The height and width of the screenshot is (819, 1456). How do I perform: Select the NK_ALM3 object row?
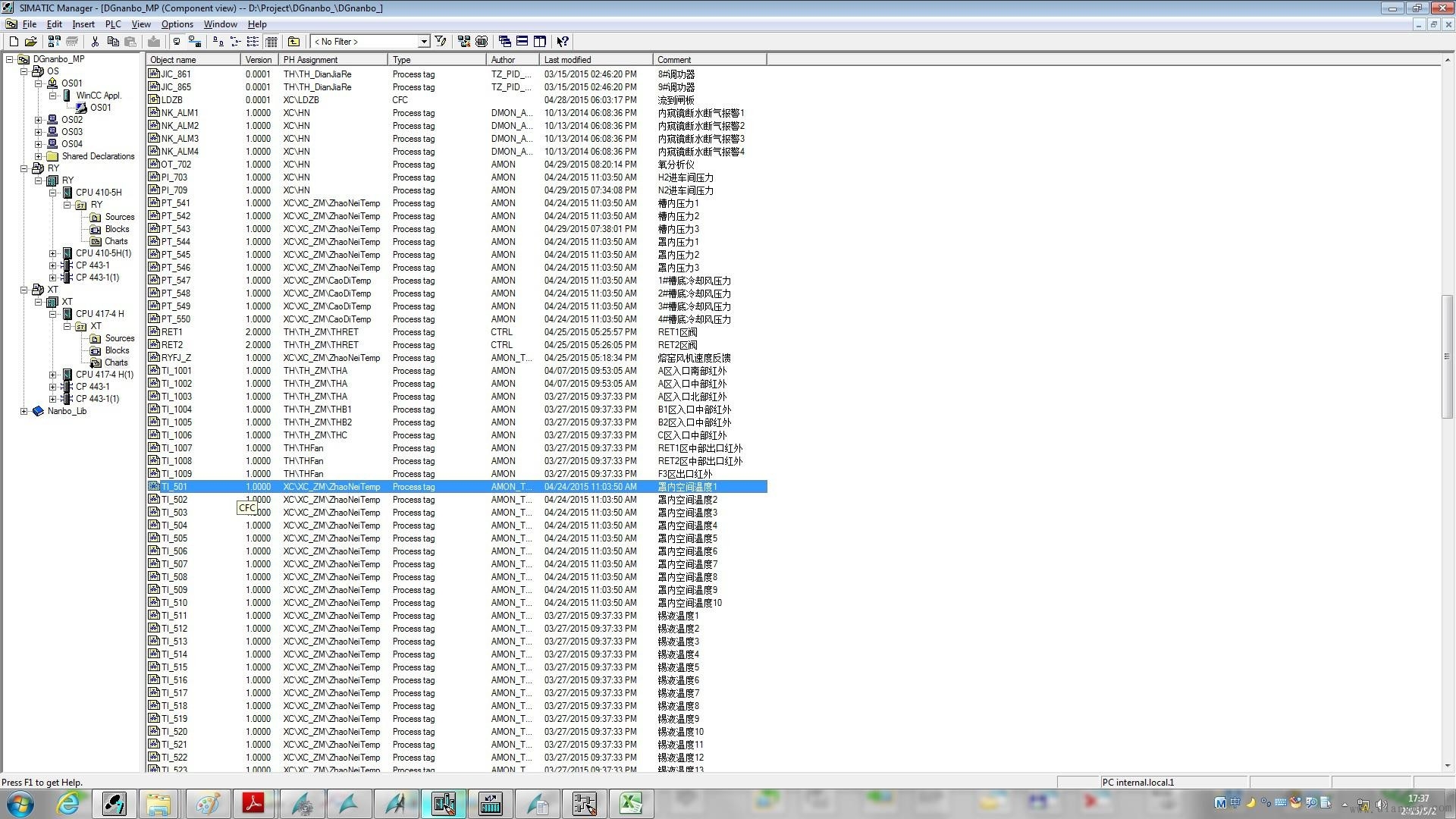point(457,139)
